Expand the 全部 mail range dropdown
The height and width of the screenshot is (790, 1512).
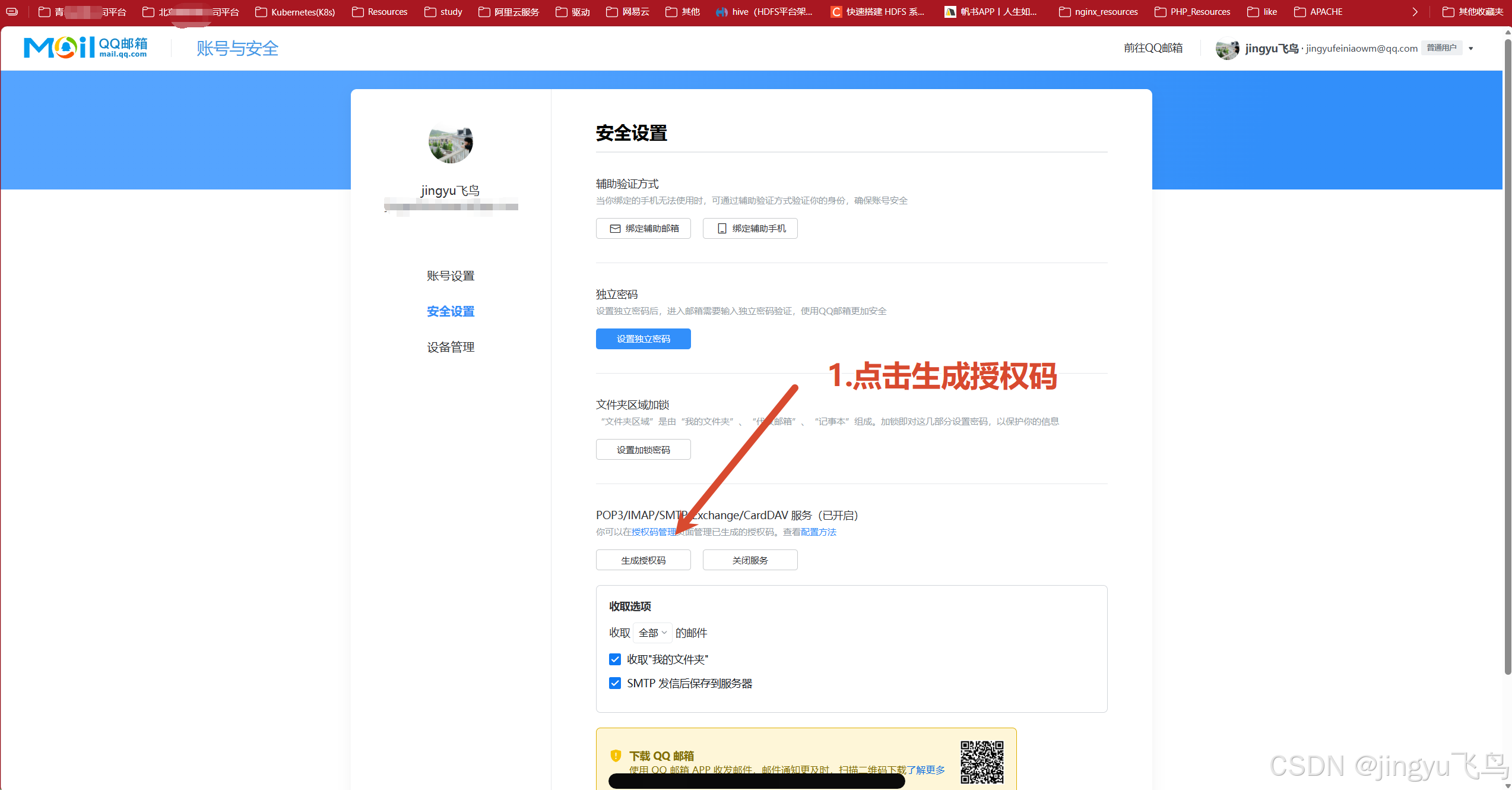[652, 633]
